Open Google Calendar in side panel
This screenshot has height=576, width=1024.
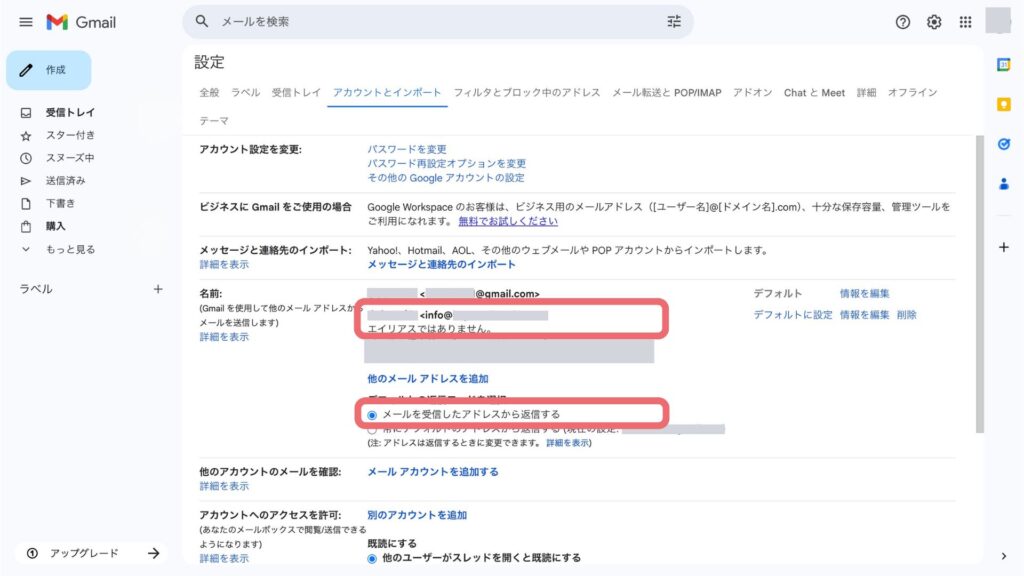[x=1004, y=65]
